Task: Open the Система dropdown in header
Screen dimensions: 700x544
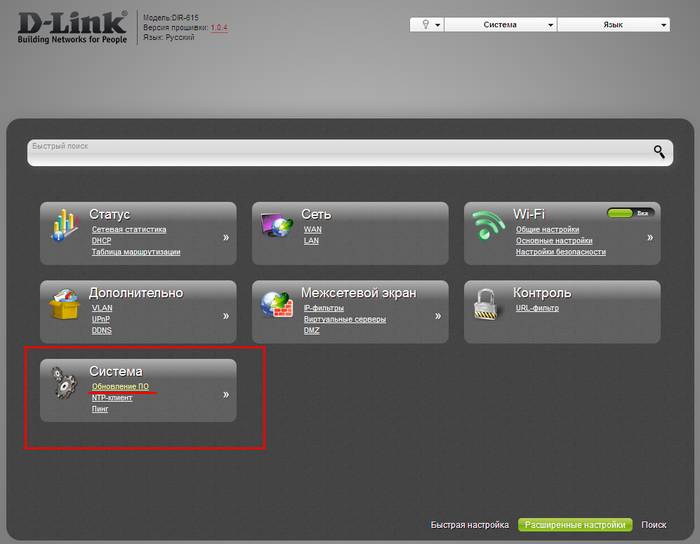Action: [x=500, y=25]
